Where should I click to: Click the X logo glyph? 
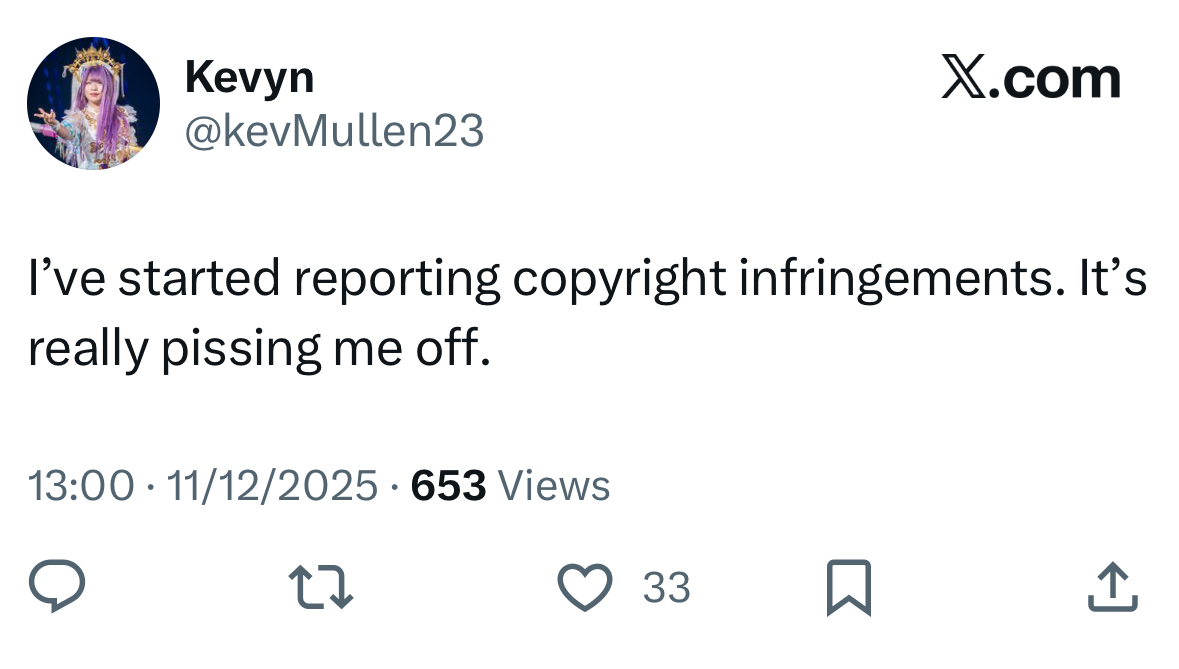click(x=964, y=78)
